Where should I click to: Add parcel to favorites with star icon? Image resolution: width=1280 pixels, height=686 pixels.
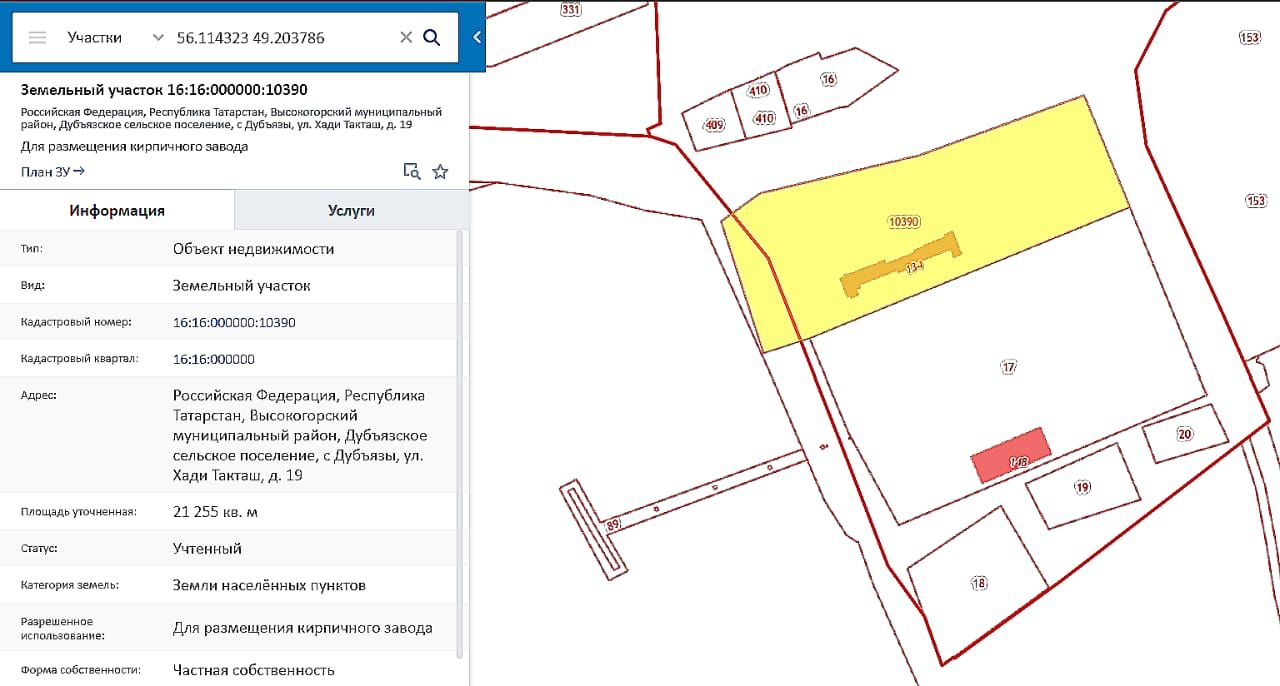pyautogui.click(x=440, y=171)
